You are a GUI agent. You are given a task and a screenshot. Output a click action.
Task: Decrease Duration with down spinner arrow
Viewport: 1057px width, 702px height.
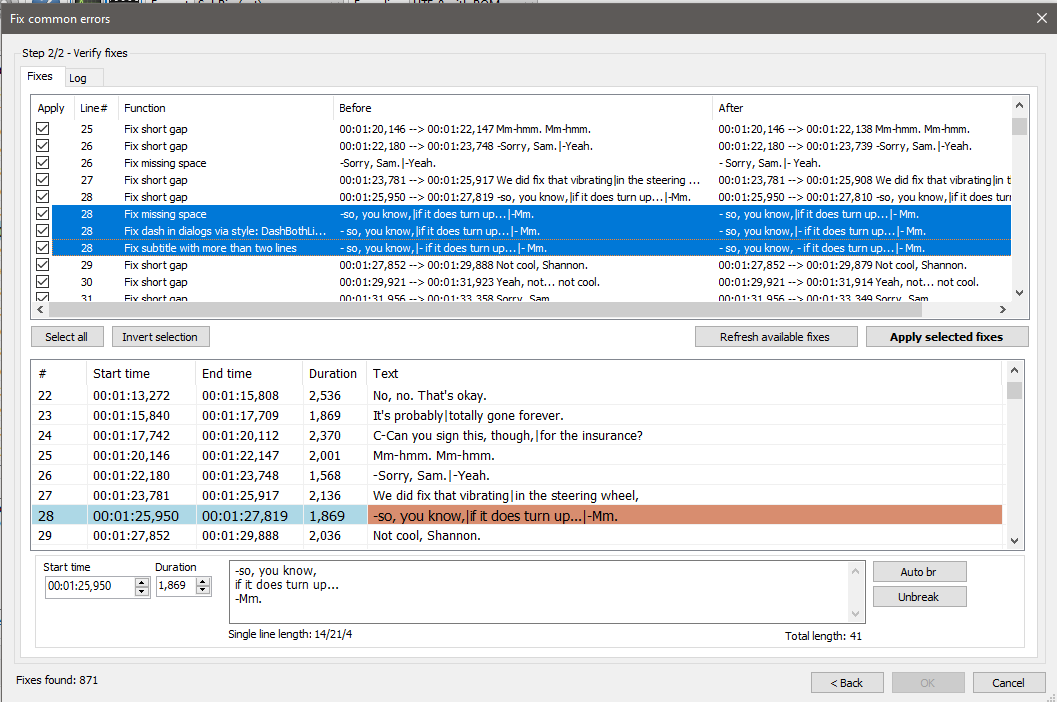pos(203,591)
